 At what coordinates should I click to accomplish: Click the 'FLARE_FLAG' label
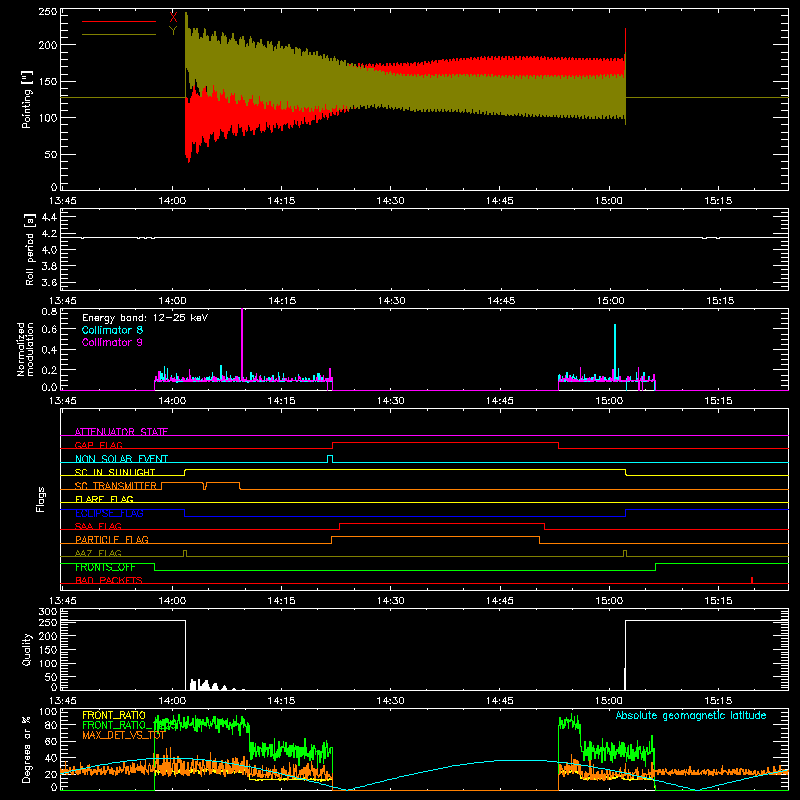tap(104, 499)
